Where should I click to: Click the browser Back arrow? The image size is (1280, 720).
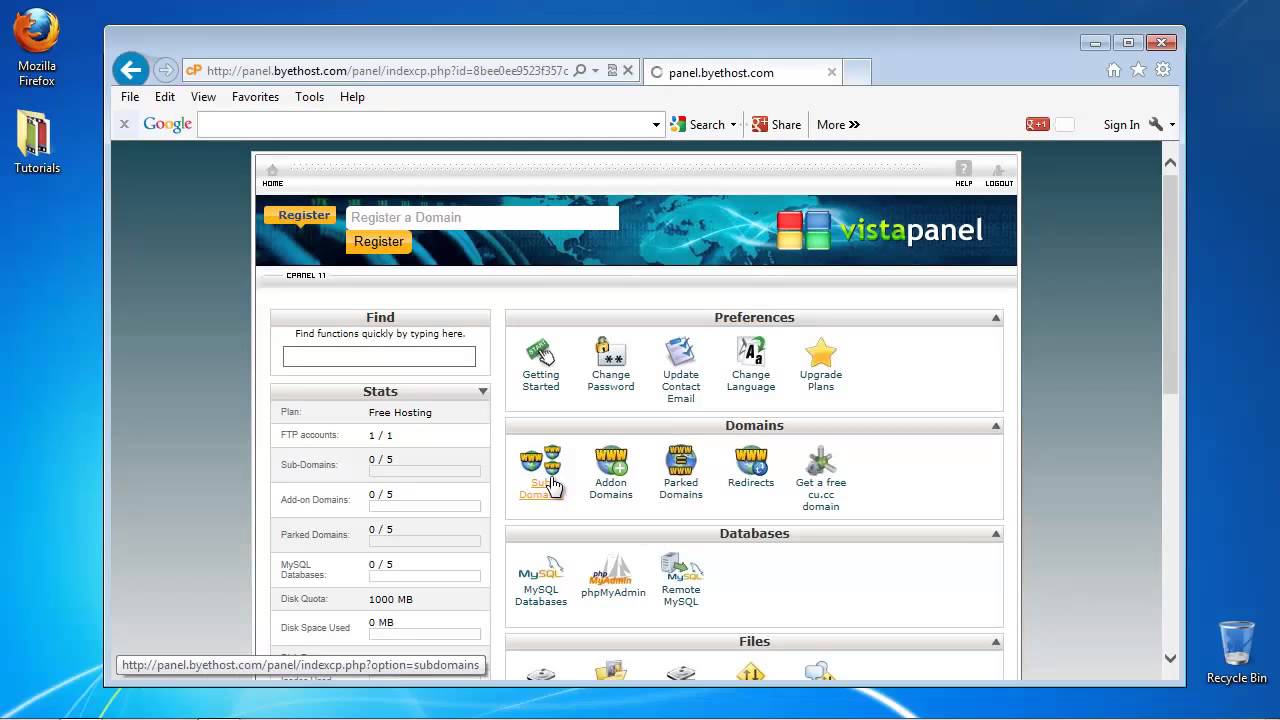pyautogui.click(x=130, y=70)
